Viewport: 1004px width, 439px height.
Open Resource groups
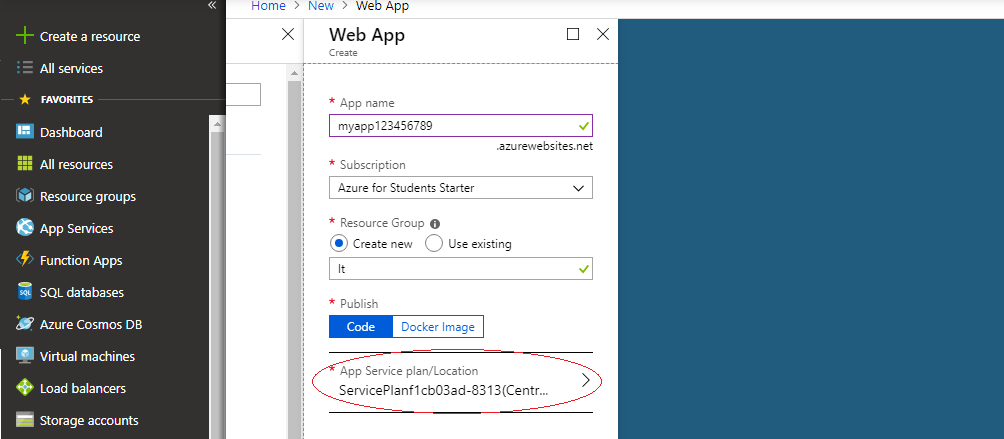pos(88,196)
